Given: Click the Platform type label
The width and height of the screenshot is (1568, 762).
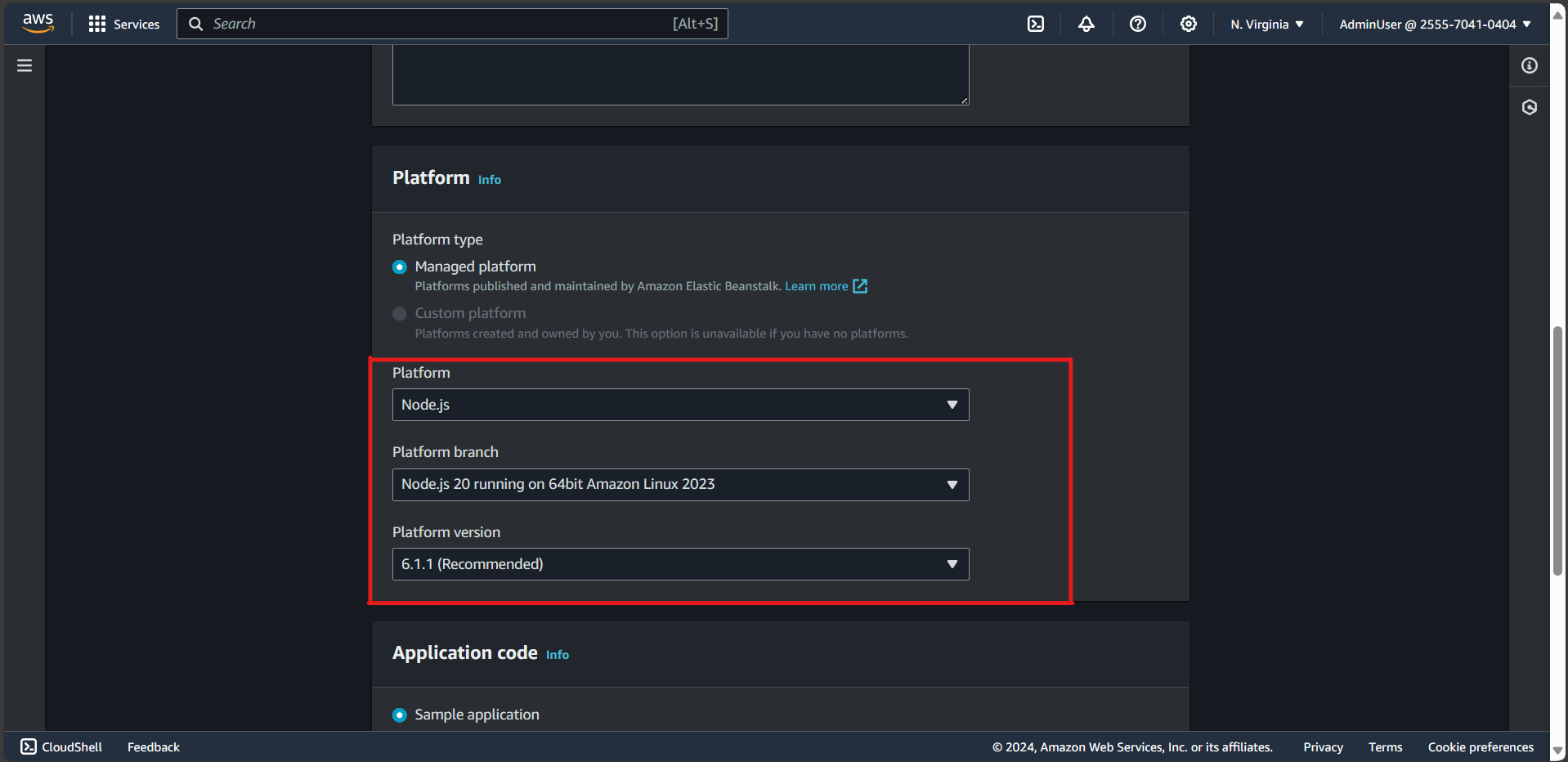Looking at the screenshot, I should tap(437, 240).
